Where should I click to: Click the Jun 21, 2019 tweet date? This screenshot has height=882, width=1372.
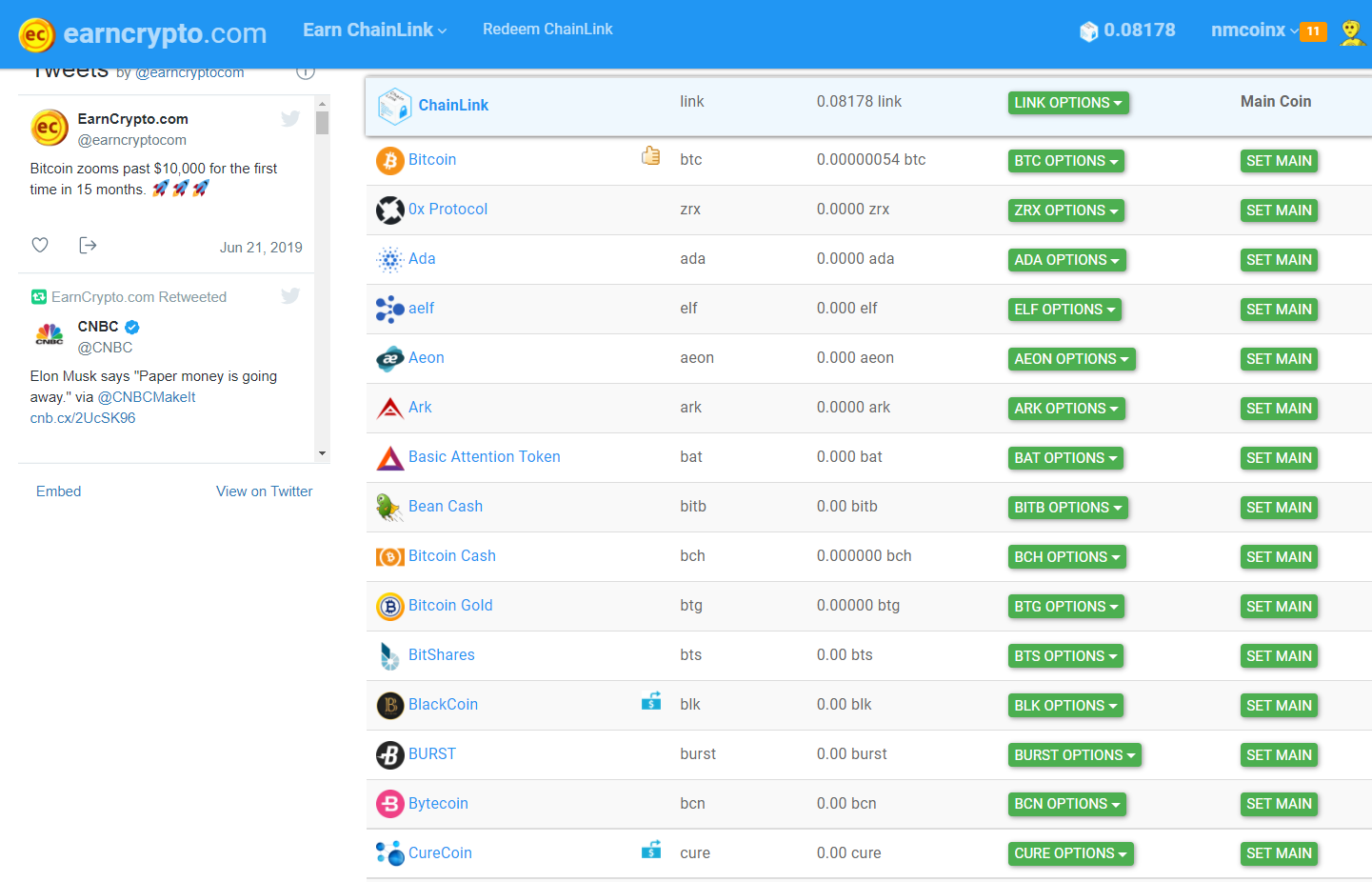[x=261, y=248]
